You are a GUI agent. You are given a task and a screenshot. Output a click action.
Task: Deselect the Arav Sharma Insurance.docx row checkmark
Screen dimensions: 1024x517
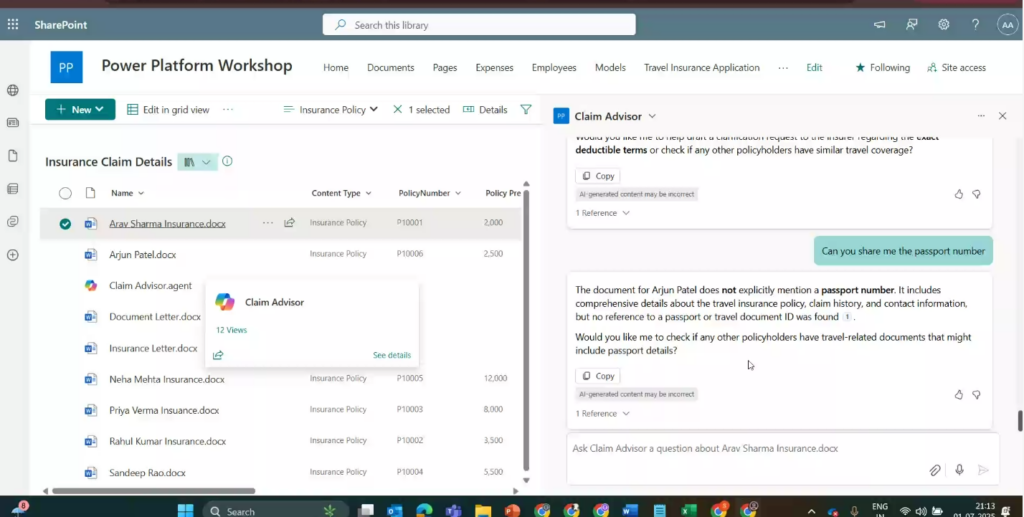(x=65, y=224)
